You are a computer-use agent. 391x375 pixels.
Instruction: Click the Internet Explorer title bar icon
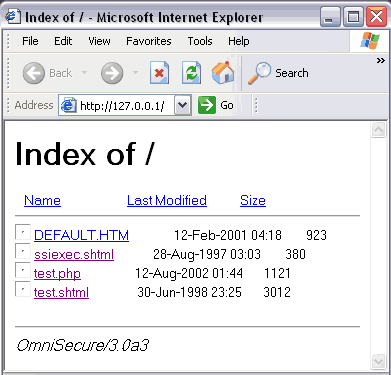tap(13, 16)
